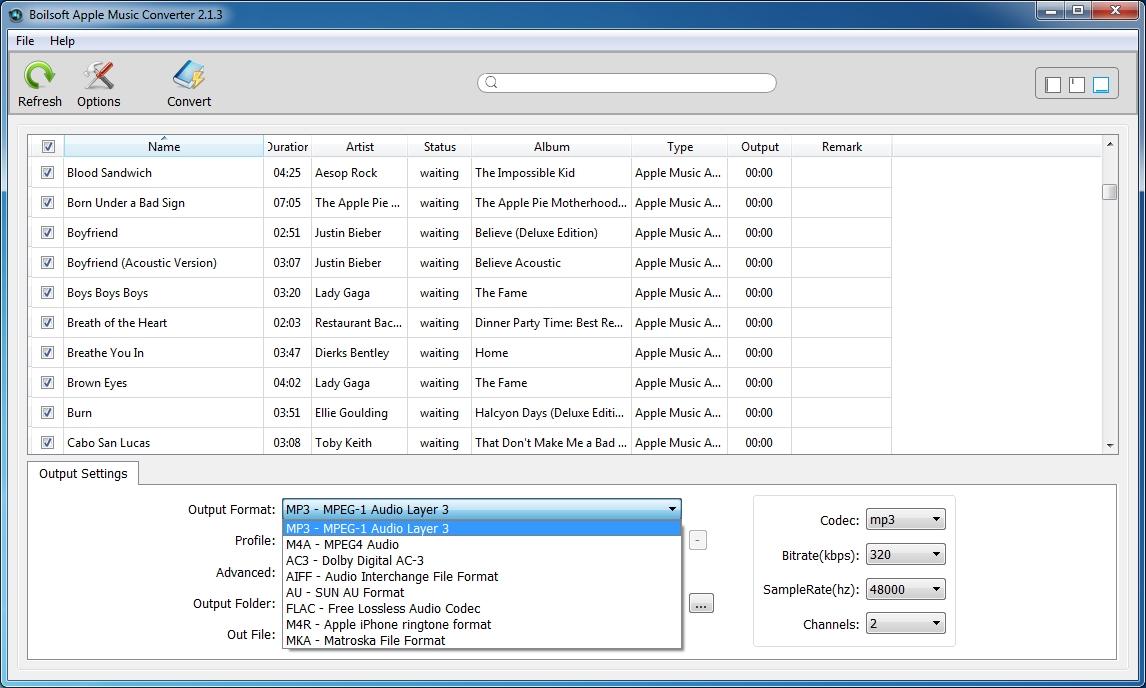Click The Impossible Kid album cell

(x=551, y=173)
